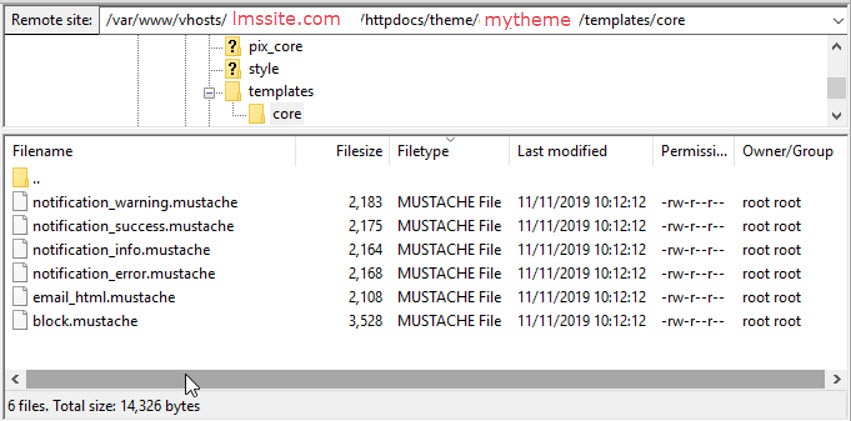Click the style unknown folder icon
This screenshot has width=851, height=421.
[232, 69]
